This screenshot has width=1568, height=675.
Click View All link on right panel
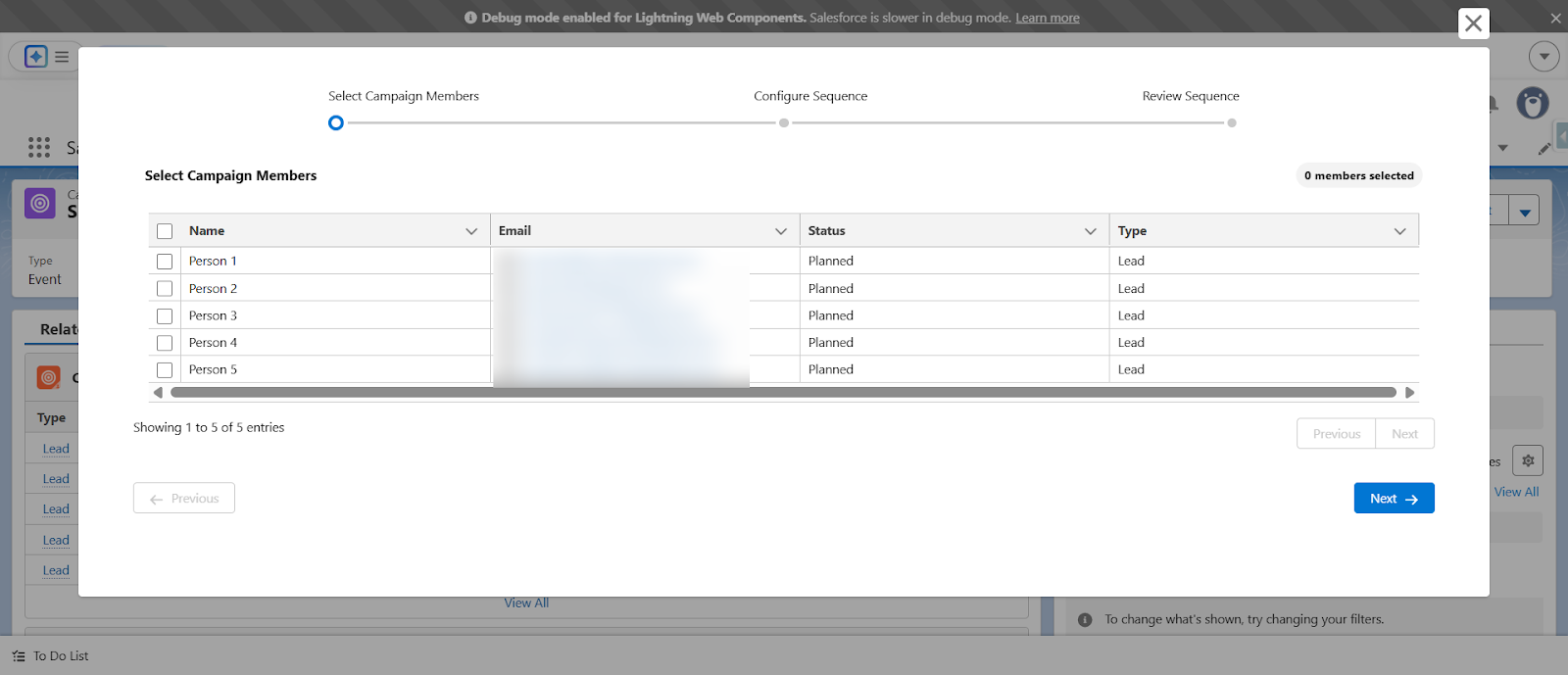click(x=1516, y=492)
